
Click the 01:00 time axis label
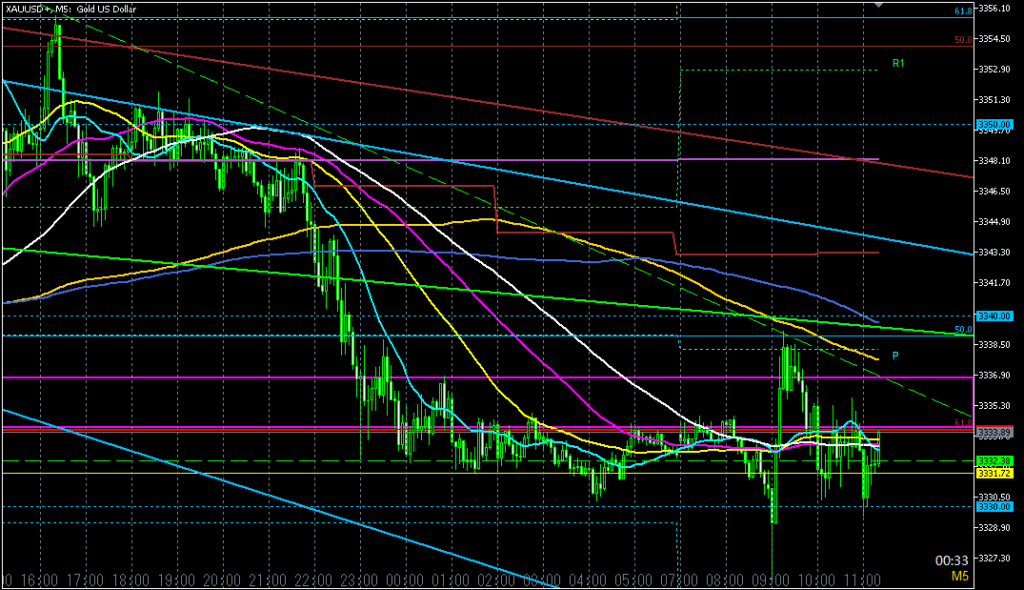click(451, 581)
